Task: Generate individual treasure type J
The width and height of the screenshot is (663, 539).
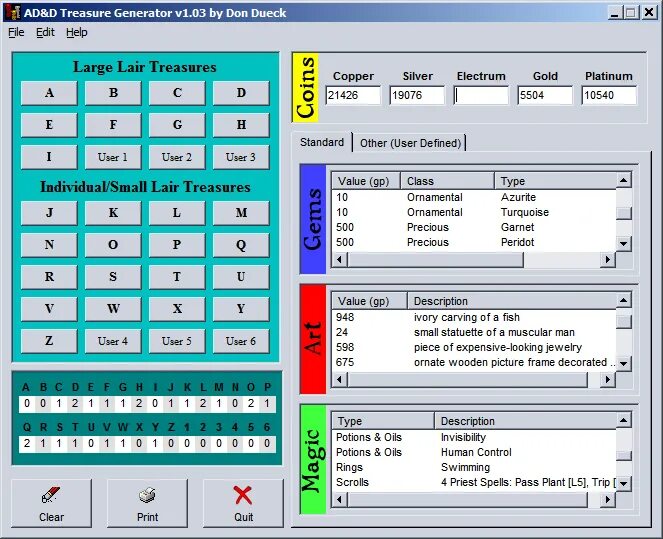Action: tap(49, 213)
